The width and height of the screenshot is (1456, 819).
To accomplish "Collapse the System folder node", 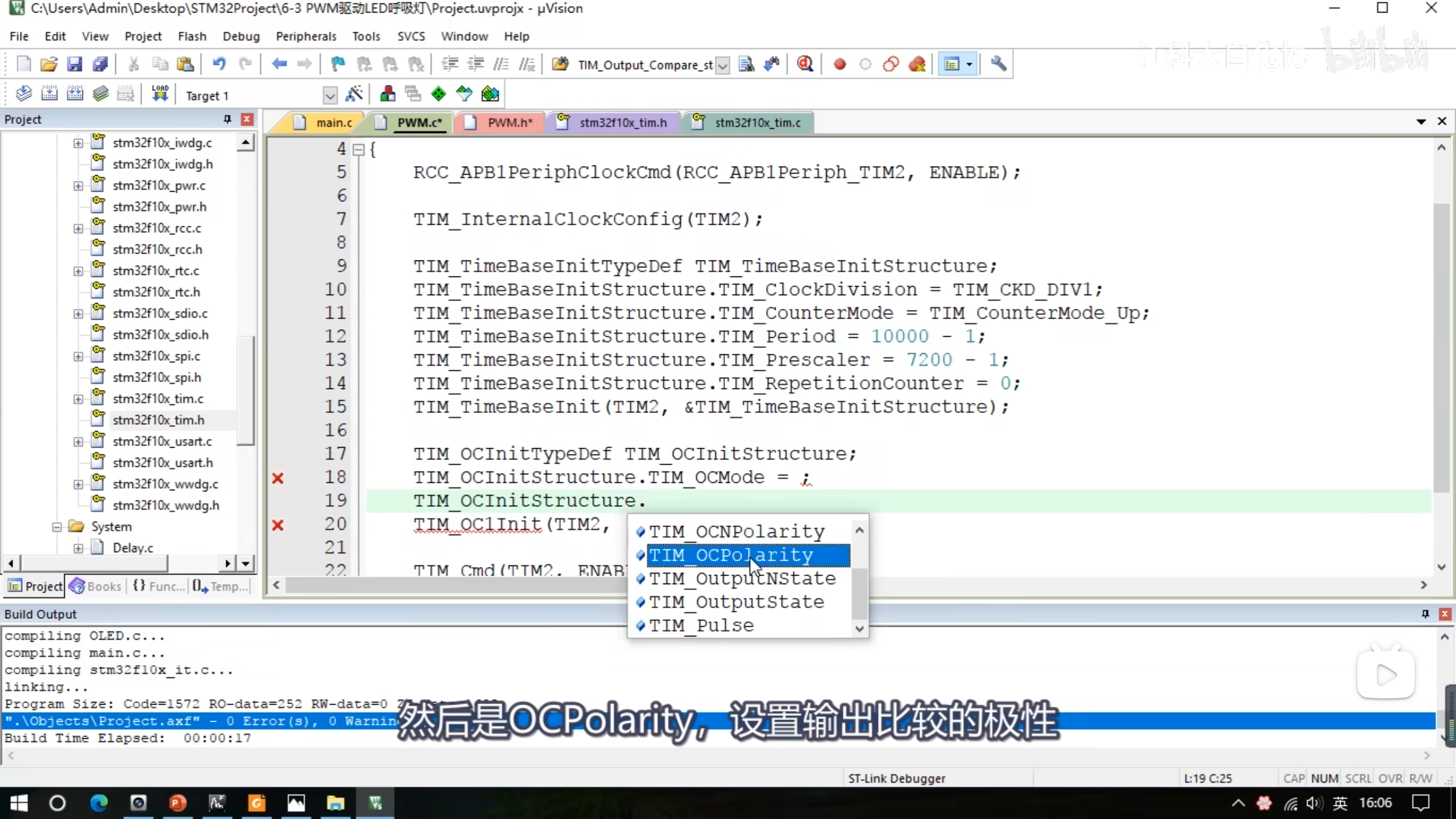I will pyautogui.click(x=57, y=527).
